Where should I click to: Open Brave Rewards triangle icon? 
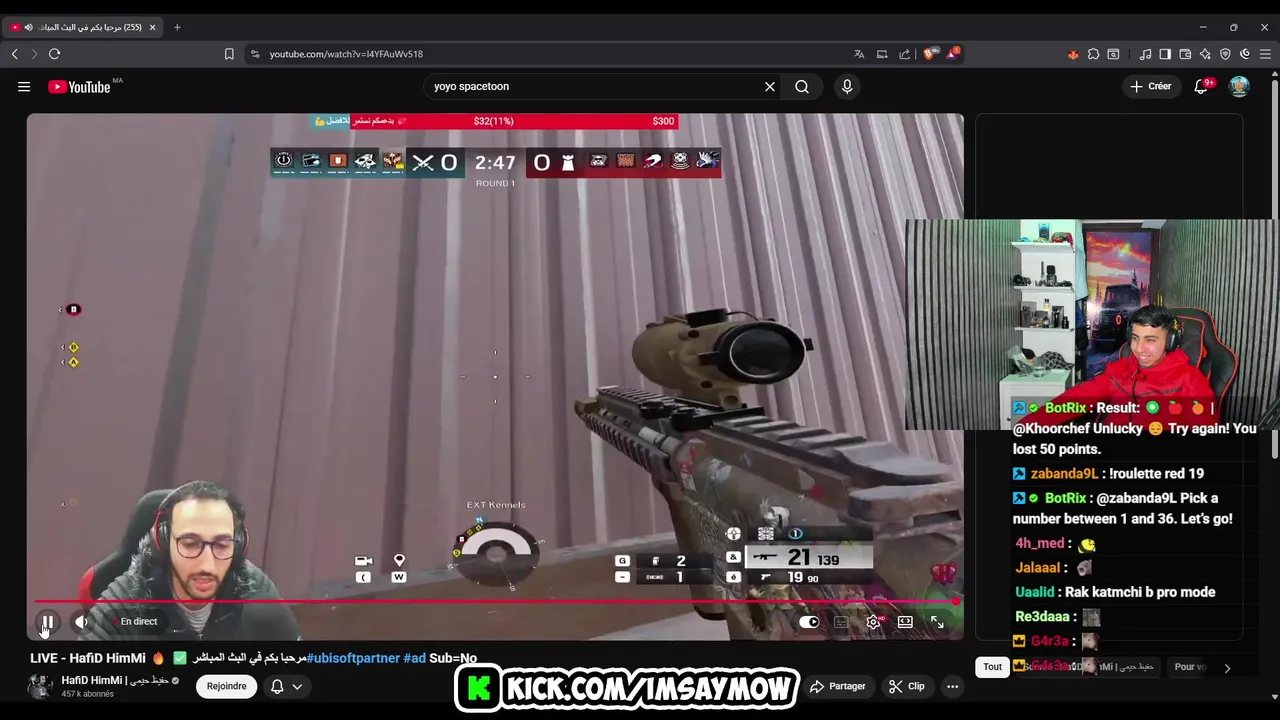952,54
